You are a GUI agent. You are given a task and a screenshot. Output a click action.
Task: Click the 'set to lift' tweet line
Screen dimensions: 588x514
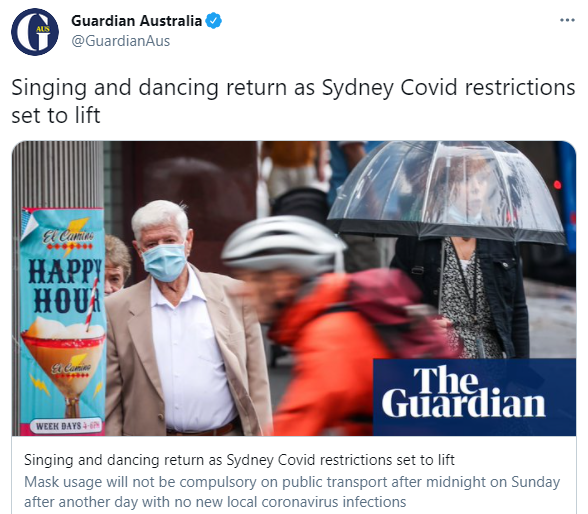56,115
